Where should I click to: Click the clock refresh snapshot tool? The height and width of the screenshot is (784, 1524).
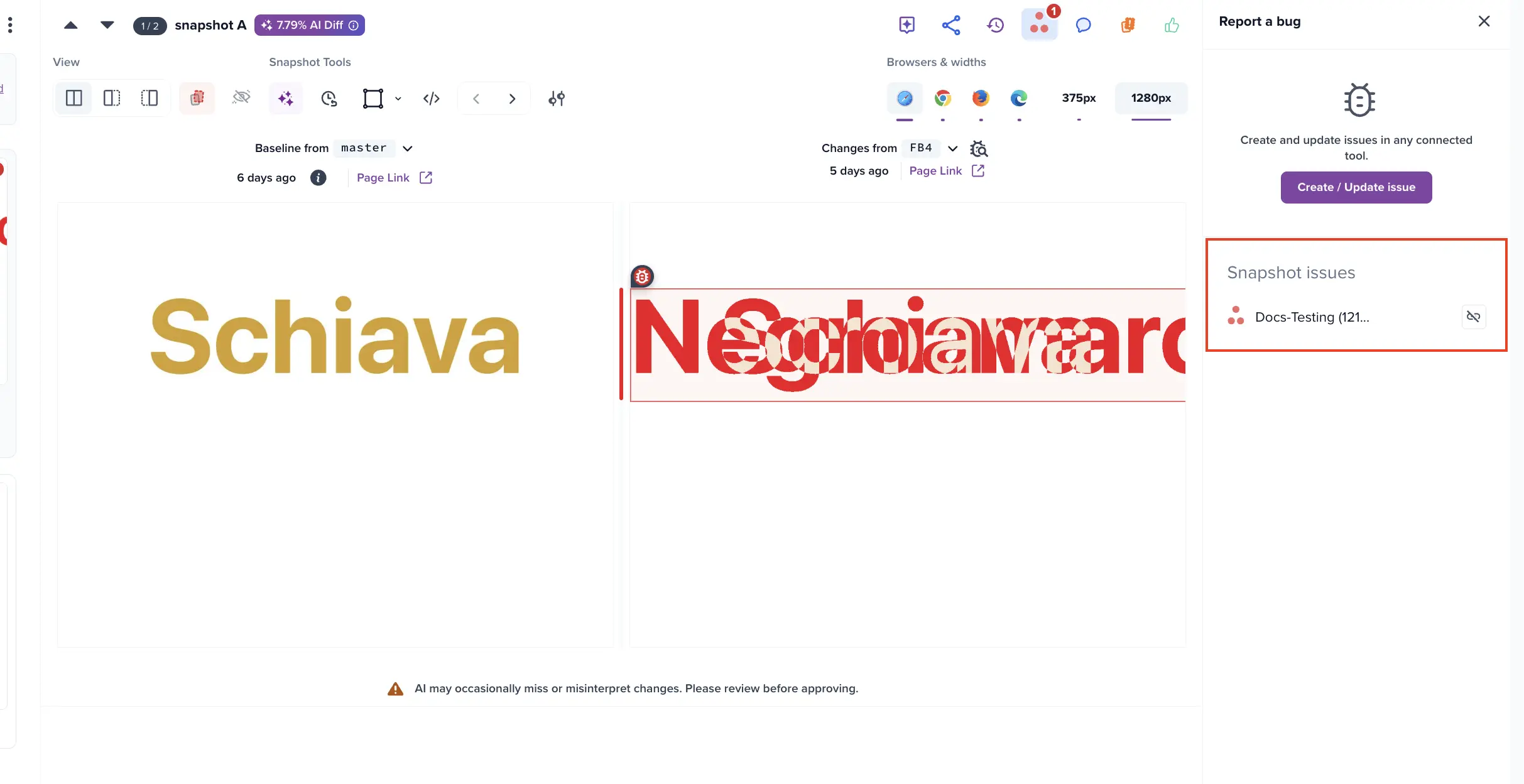329,98
